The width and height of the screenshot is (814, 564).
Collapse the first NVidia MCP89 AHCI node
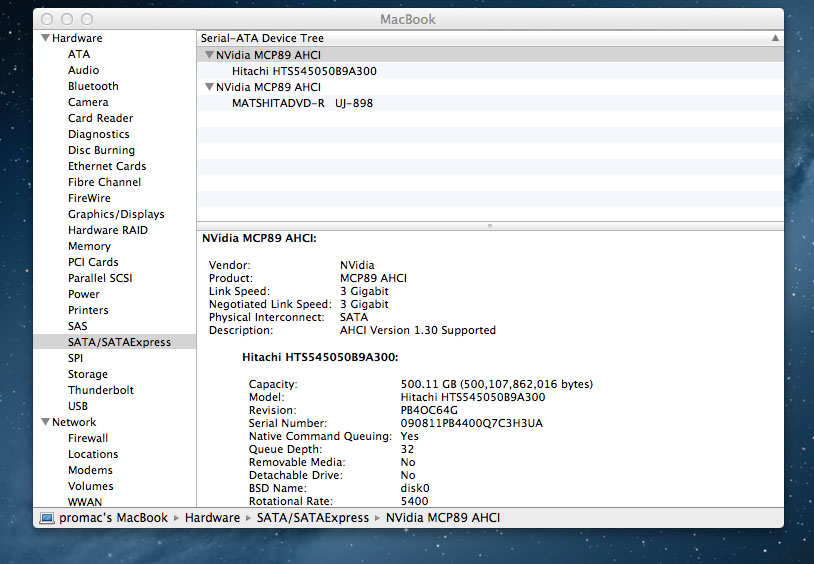[x=209, y=55]
